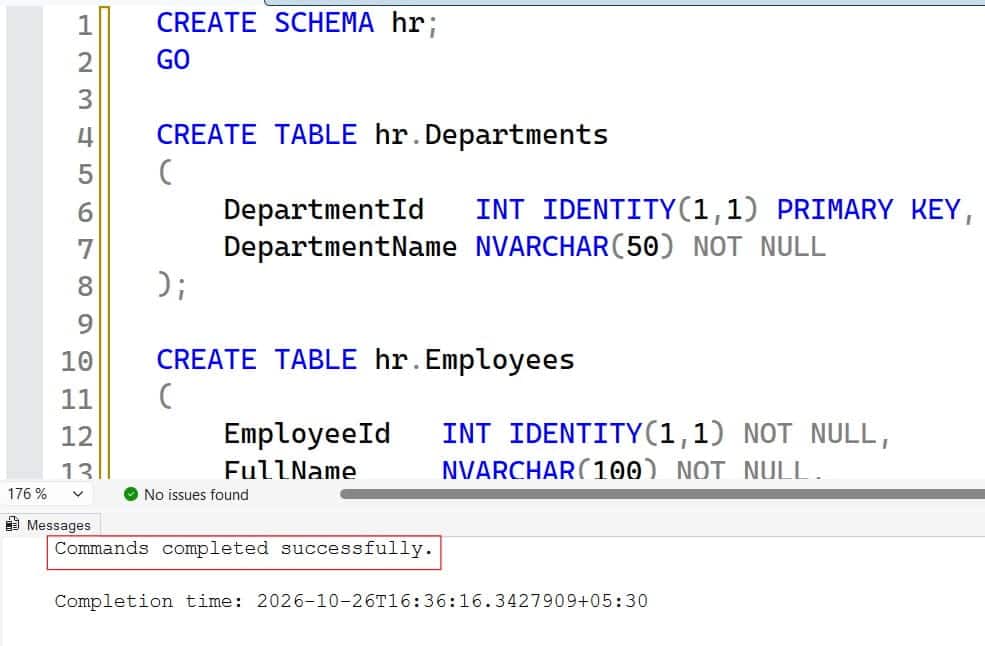Click the NOT NULL text on line 7
Viewport: 985px width, 646px height.
[759, 247]
